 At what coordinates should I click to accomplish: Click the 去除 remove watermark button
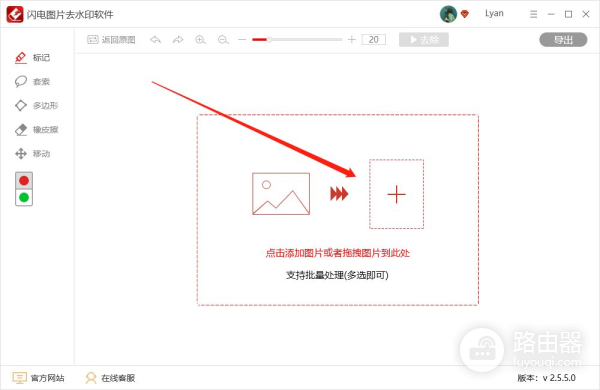pos(424,40)
